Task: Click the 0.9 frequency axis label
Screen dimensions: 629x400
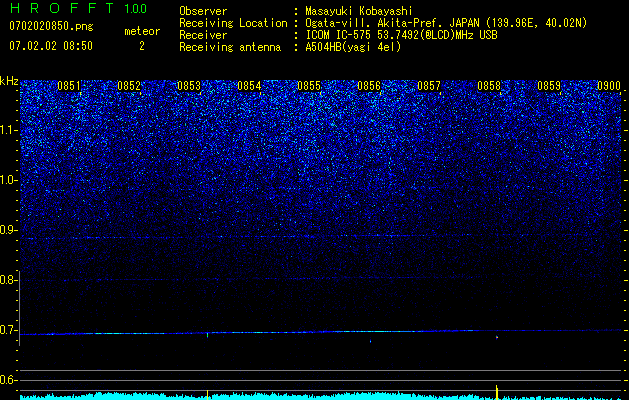Action: pos(7,230)
